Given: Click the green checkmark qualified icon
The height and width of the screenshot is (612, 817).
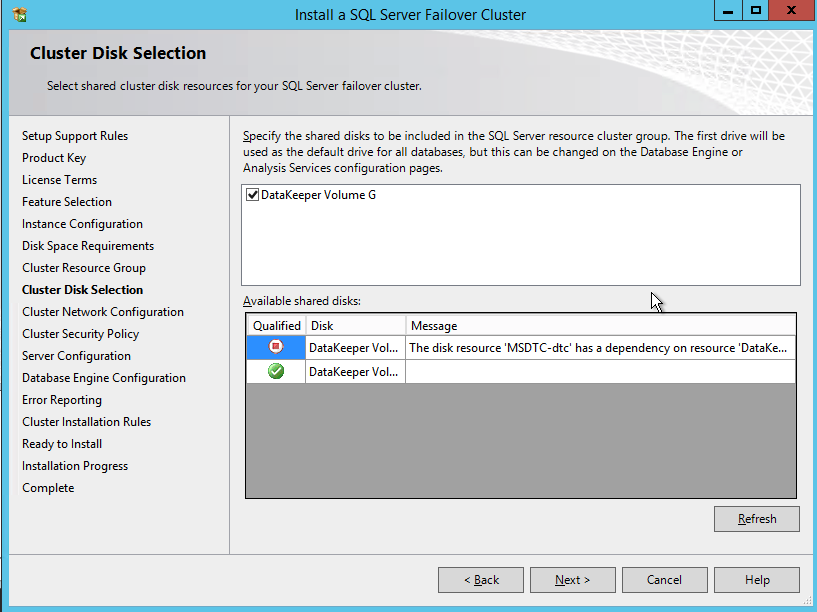Looking at the screenshot, I should (276, 372).
